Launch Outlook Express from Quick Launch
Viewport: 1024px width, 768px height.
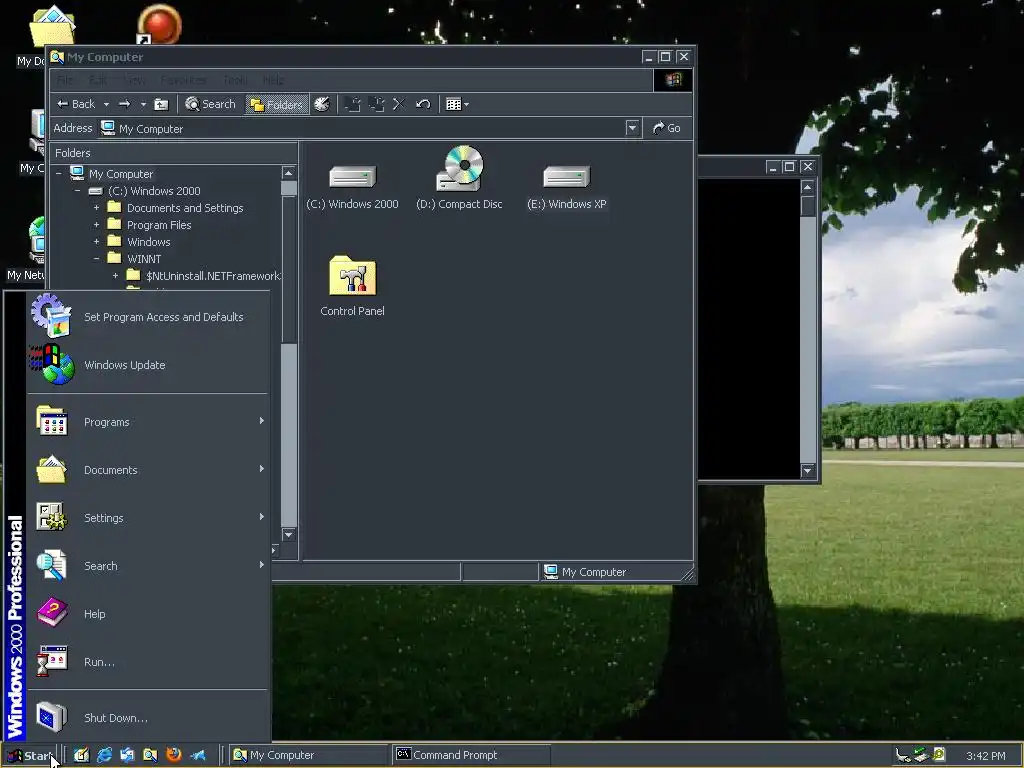[127, 756]
